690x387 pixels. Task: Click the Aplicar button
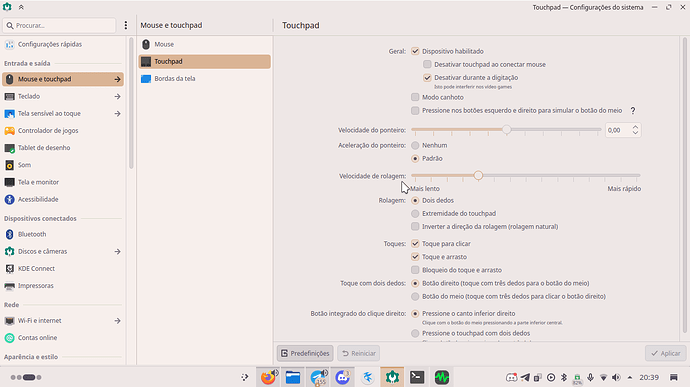[x=665, y=353]
